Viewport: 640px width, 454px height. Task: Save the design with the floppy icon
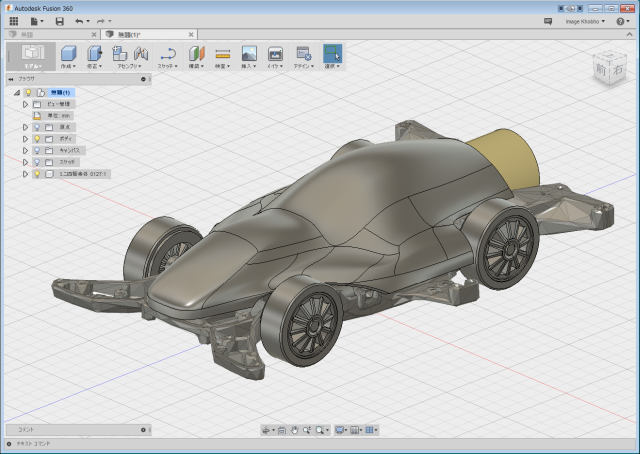[x=60, y=21]
